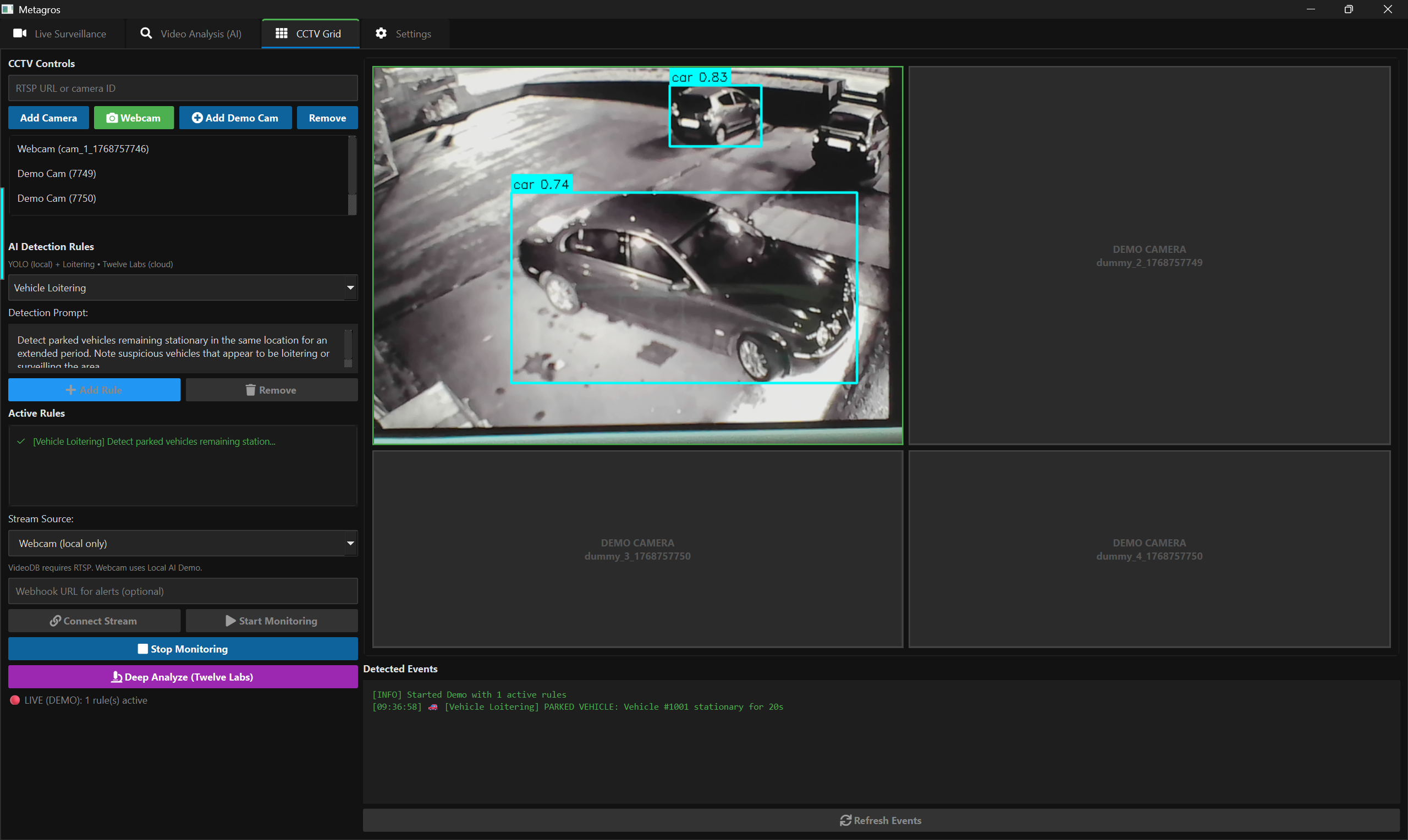The height and width of the screenshot is (840, 1408).
Task: Click the Add Camera button
Action: coord(48,118)
